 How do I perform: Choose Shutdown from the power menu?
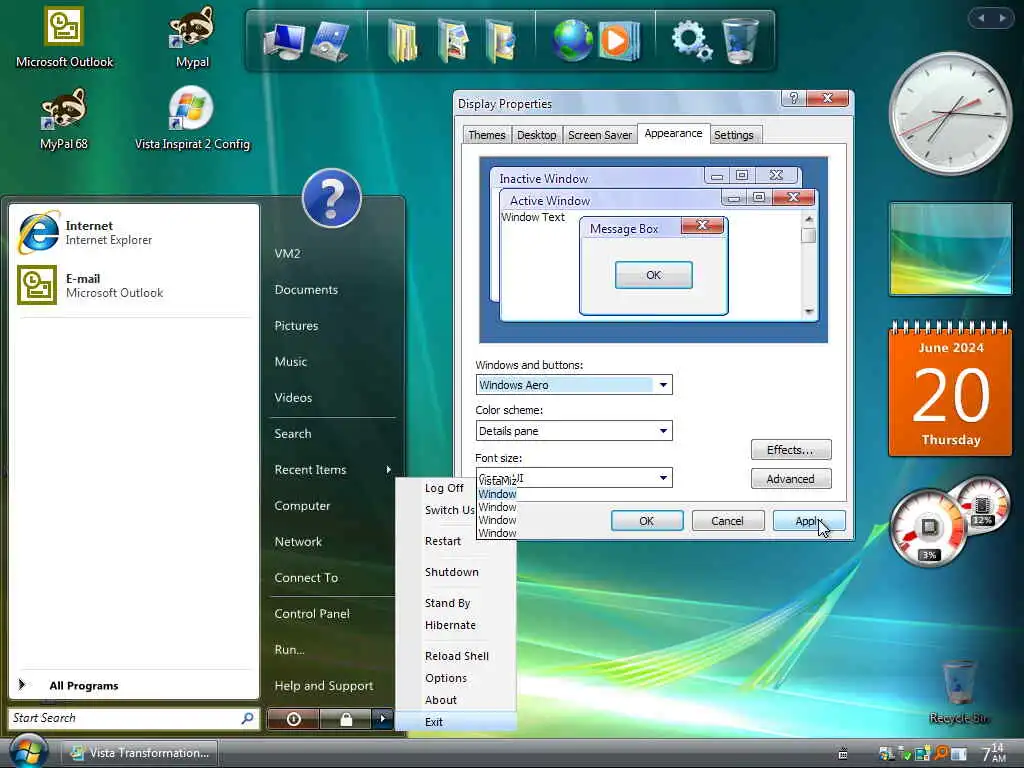pos(452,572)
